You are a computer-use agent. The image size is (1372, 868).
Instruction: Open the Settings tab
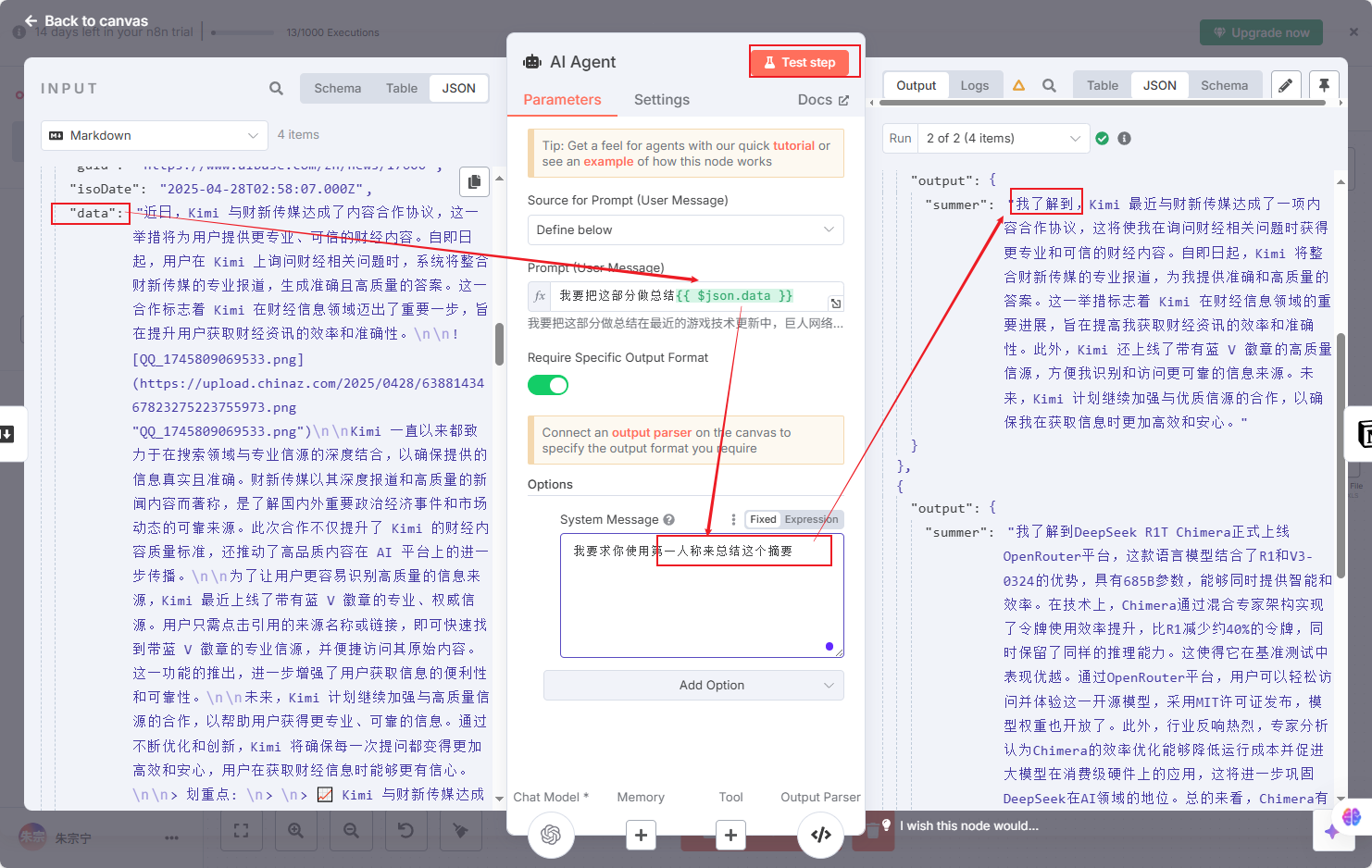point(661,100)
